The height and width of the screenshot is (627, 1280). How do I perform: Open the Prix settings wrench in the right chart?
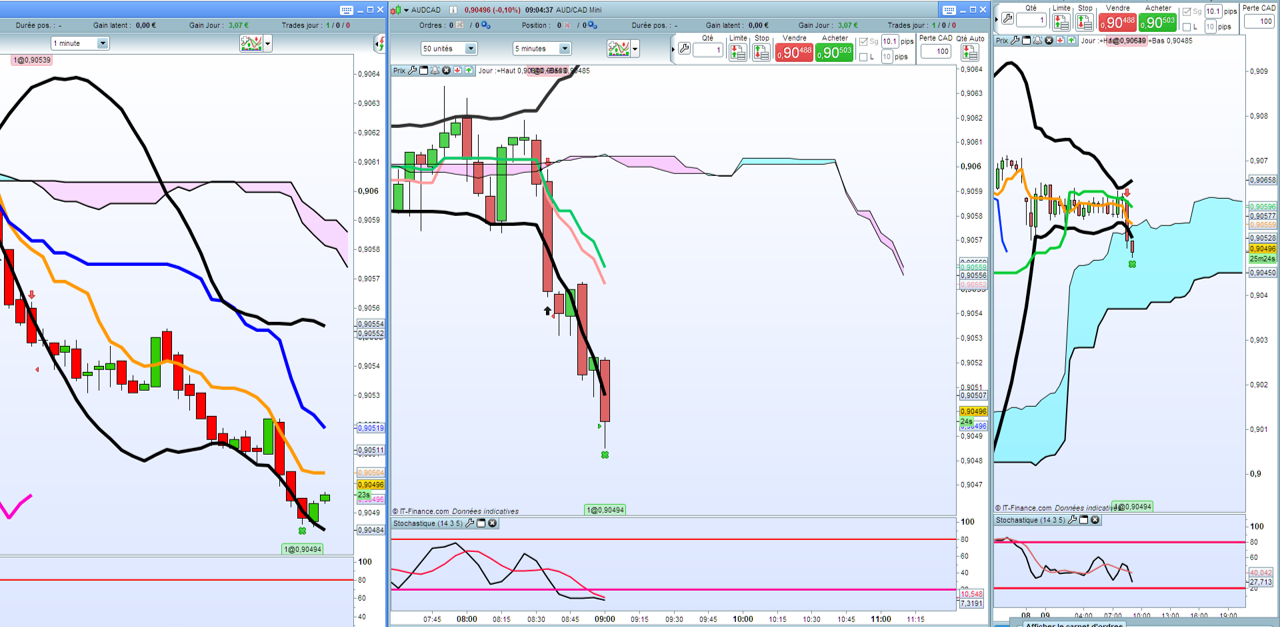coord(1014,41)
